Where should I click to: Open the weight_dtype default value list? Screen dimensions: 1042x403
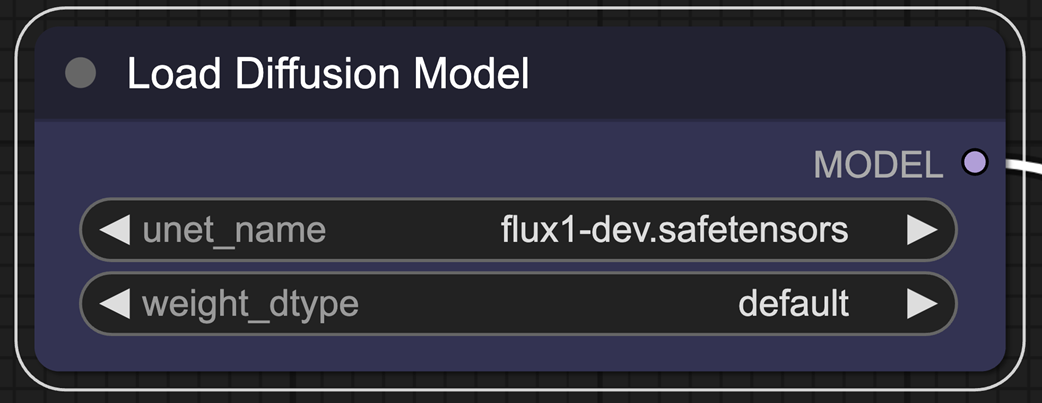(x=793, y=304)
